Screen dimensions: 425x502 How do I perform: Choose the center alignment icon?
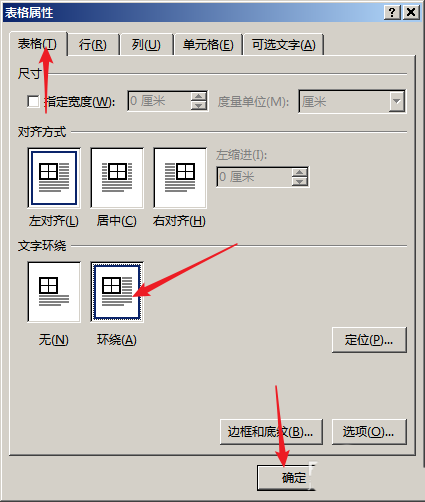click(x=117, y=178)
